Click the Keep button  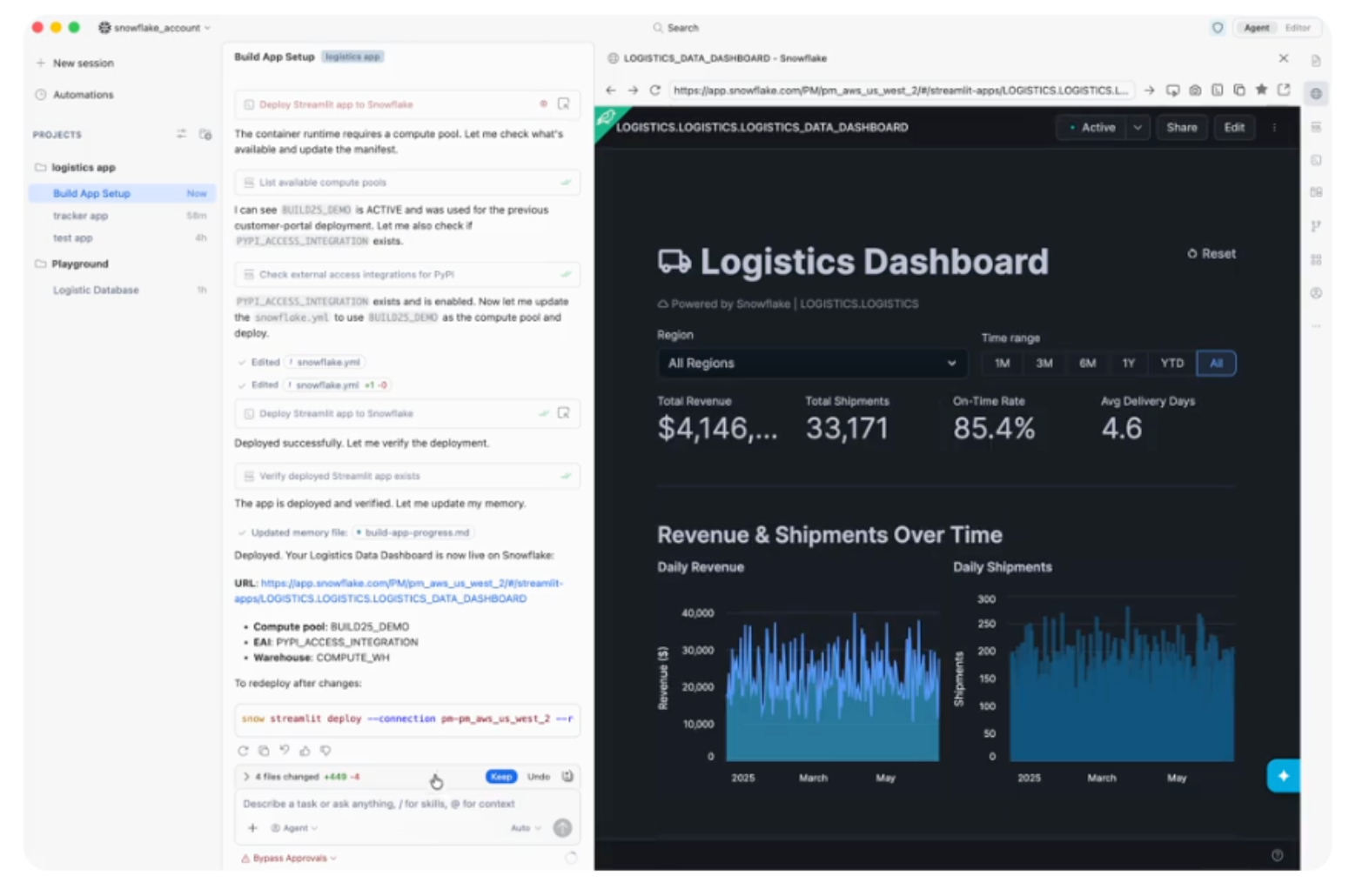tap(501, 777)
